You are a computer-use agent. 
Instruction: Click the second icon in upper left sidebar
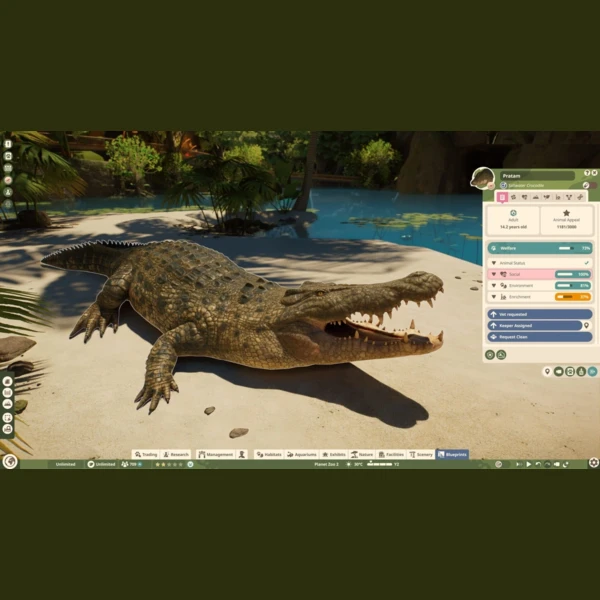tap(8, 156)
